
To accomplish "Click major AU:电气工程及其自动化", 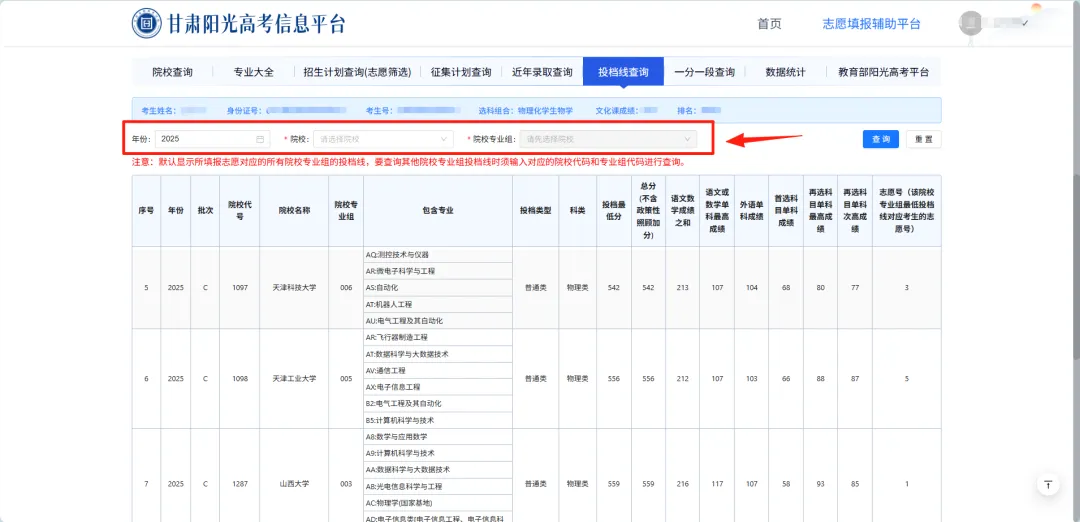I will [x=438, y=321].
